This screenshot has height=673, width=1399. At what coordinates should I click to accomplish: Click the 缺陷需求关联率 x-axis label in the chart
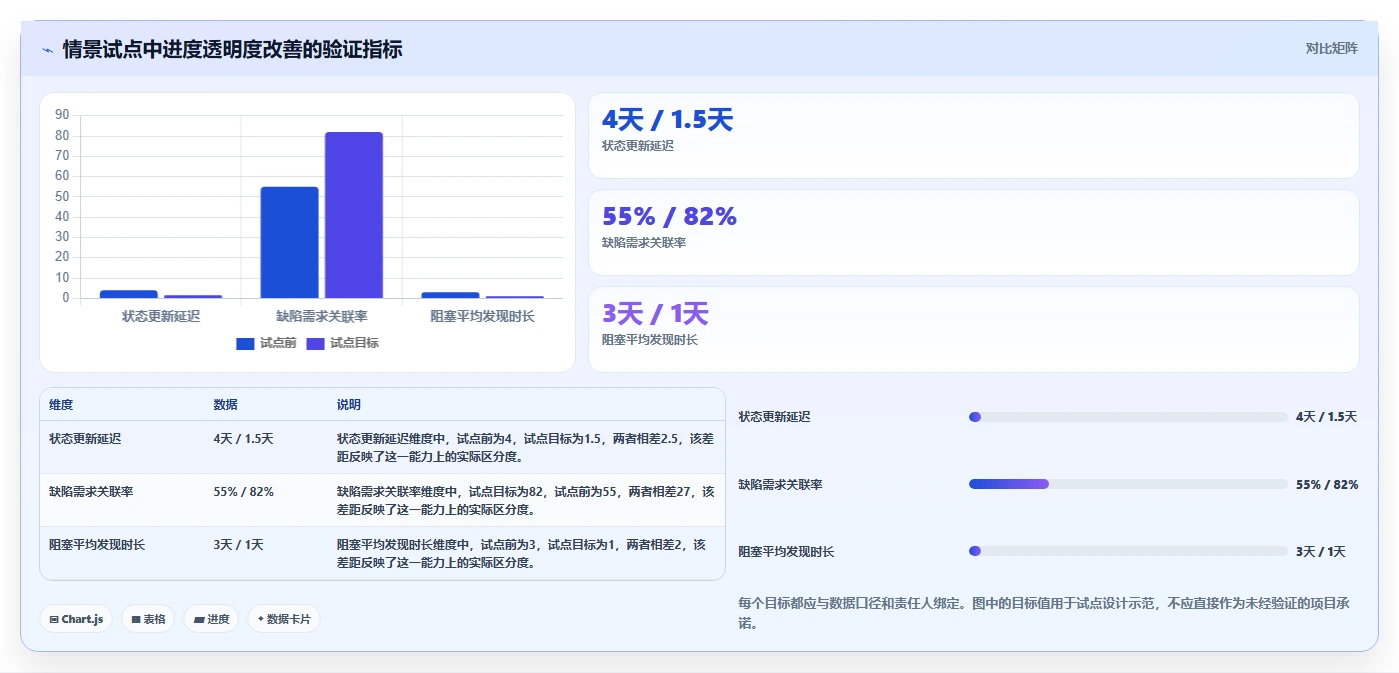tap(322, 316)
